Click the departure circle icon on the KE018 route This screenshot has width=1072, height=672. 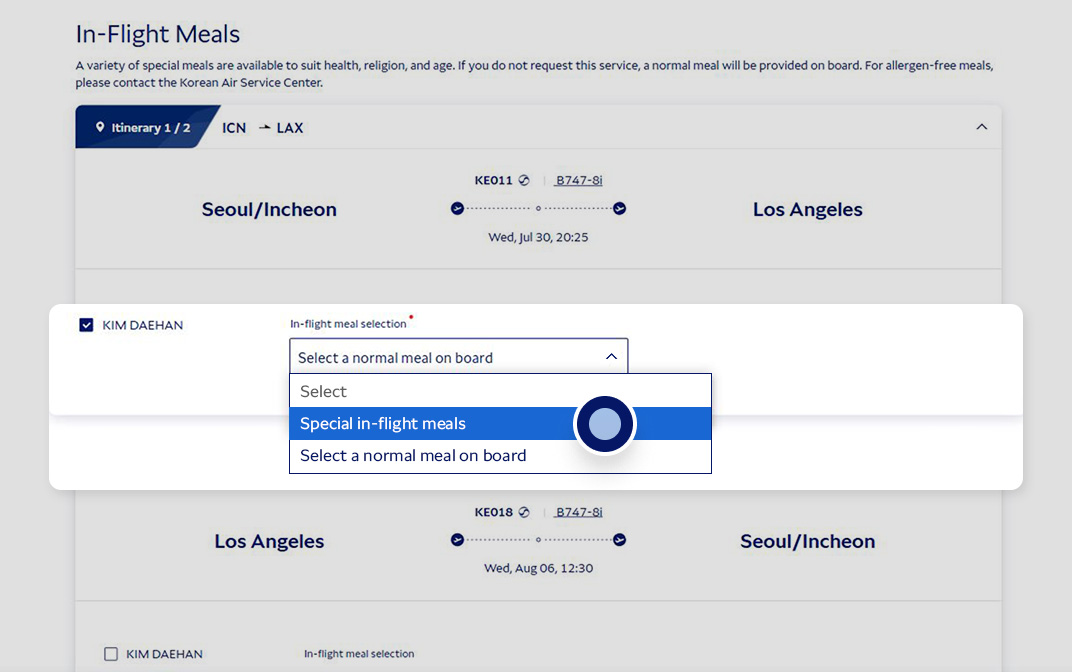[x=457, y=539]
